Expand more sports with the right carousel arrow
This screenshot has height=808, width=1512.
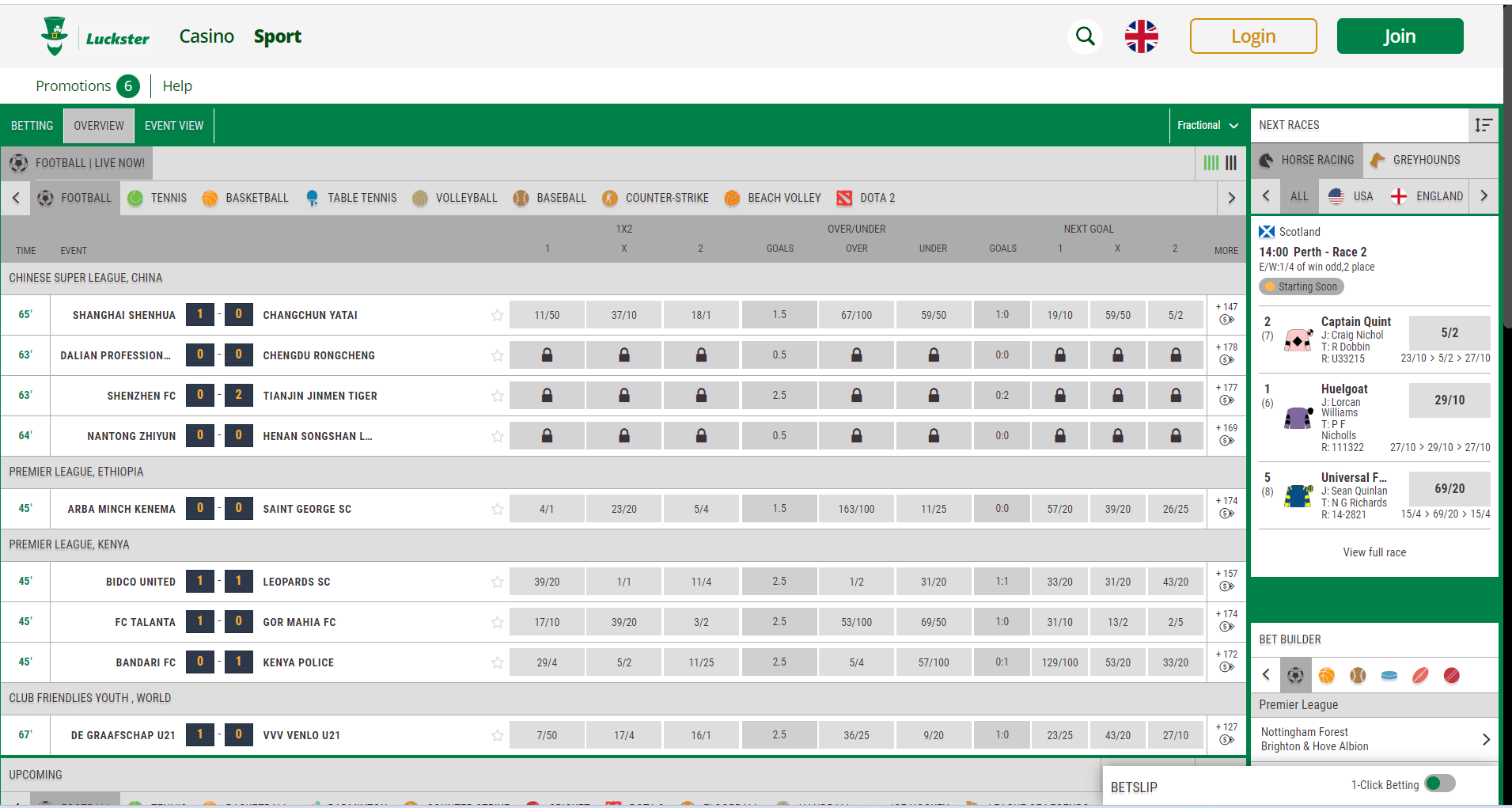click(x=1231, y=198)
